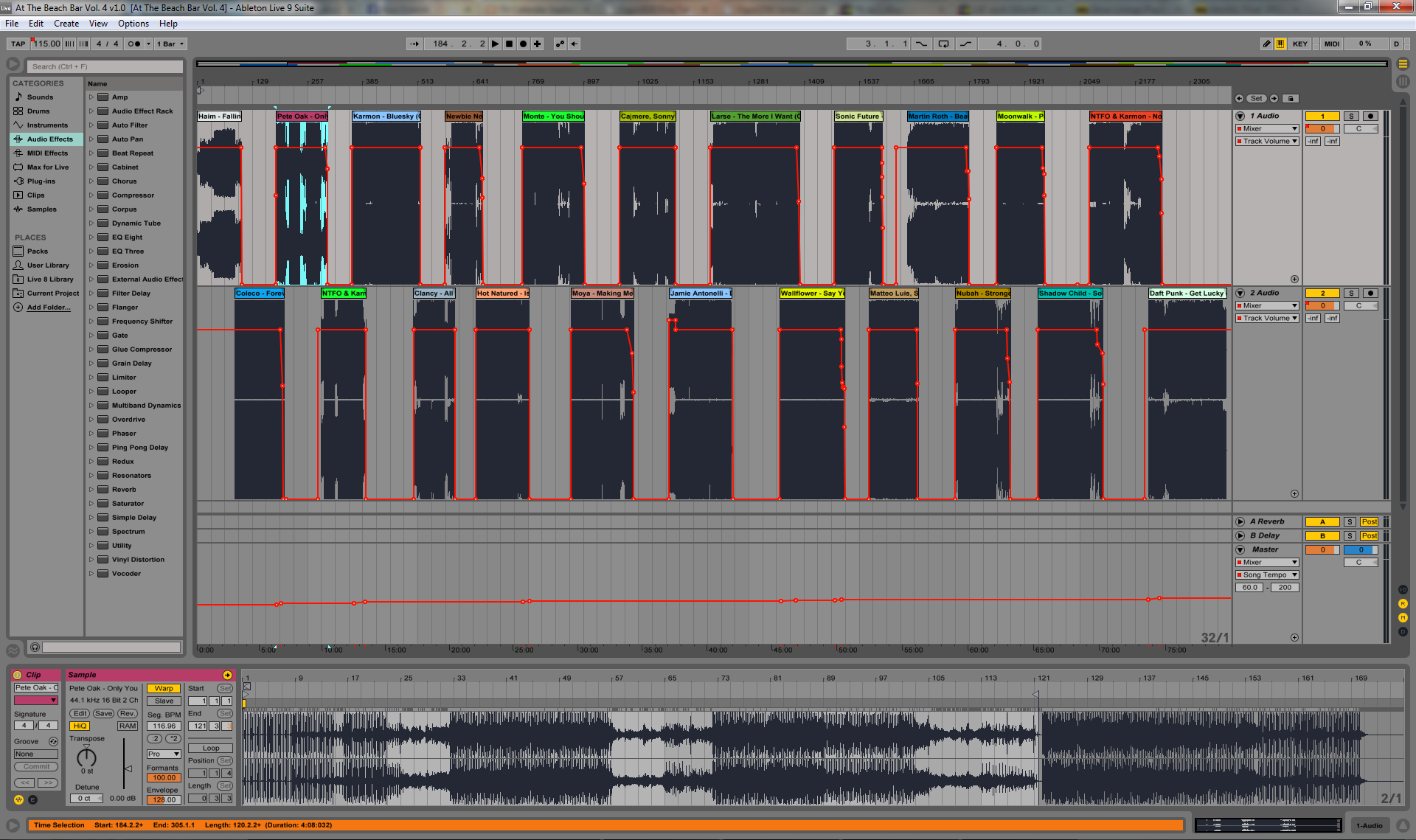Viewport: 1416px width, 840px height.
Task: Toggle the Warp switch in Sample box
Action: point(164,689)
